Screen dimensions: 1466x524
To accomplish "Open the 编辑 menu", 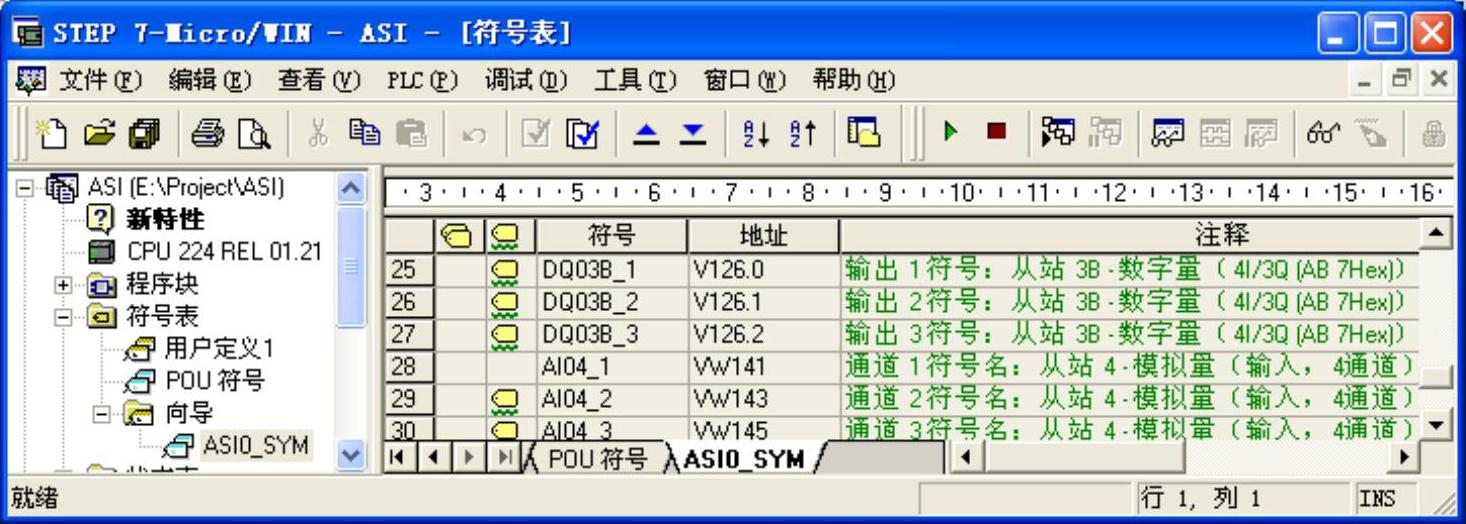I will coord(209,79).
